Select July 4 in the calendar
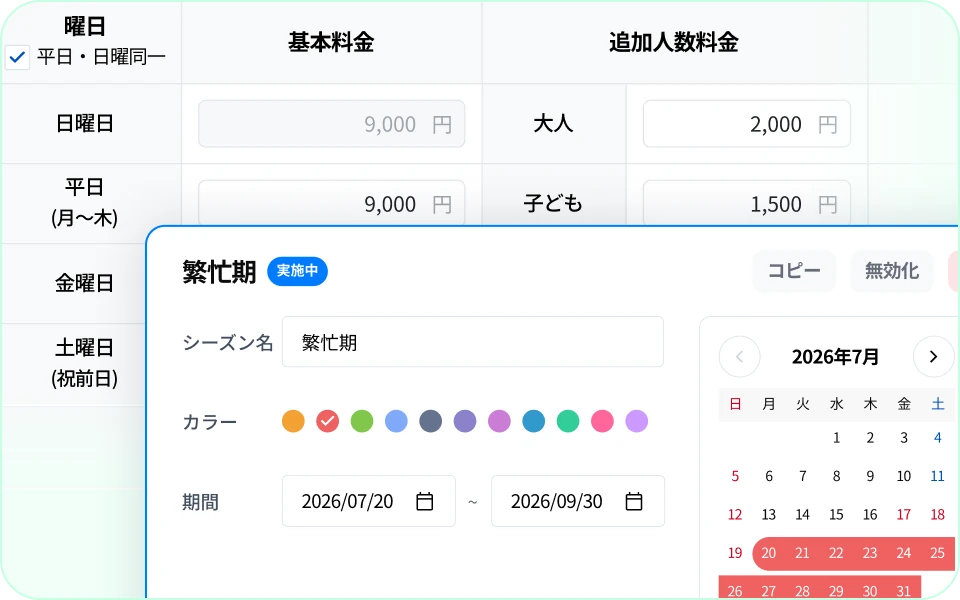 coord(937,438)
